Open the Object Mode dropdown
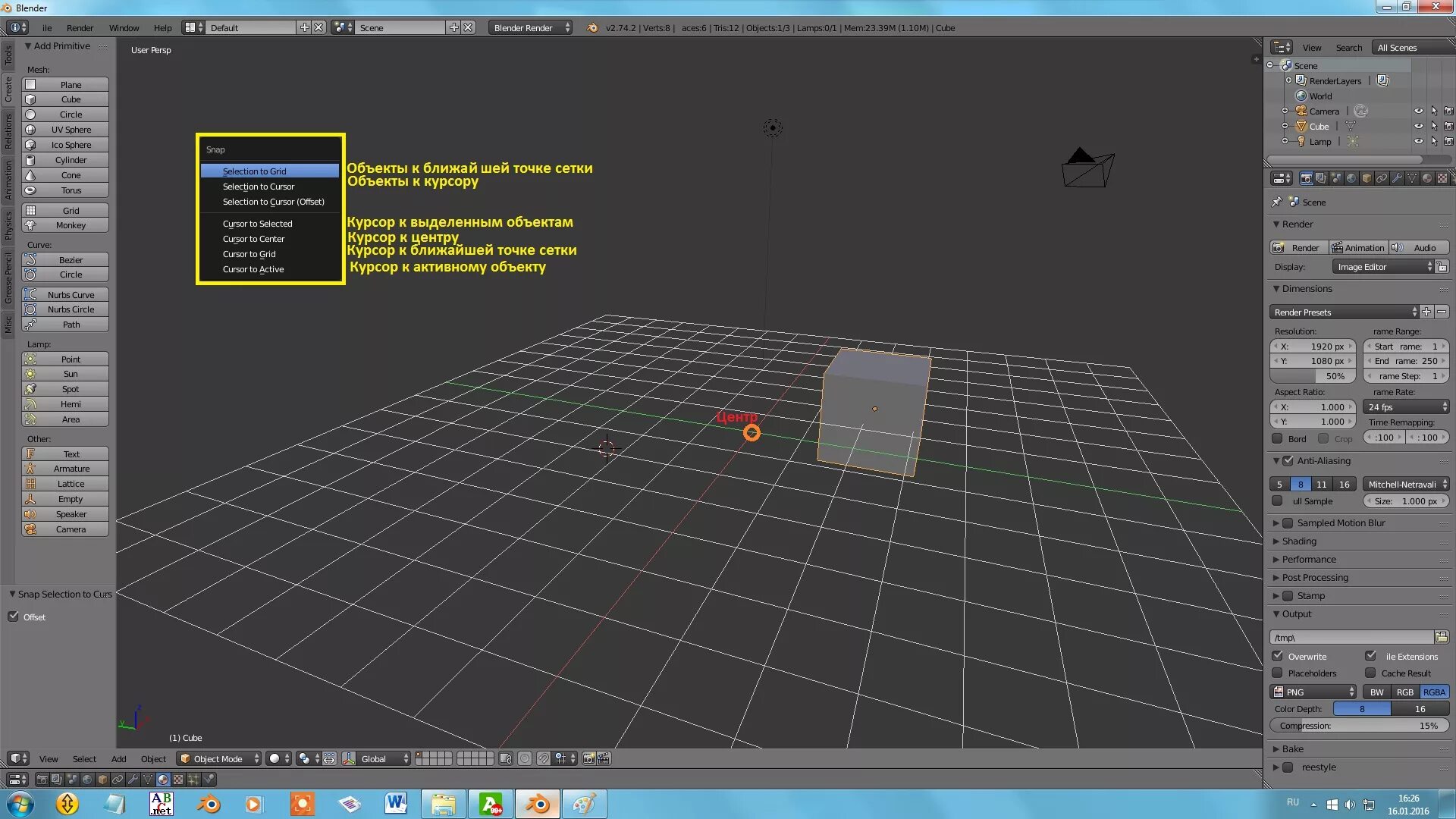 tap(219, 758)
